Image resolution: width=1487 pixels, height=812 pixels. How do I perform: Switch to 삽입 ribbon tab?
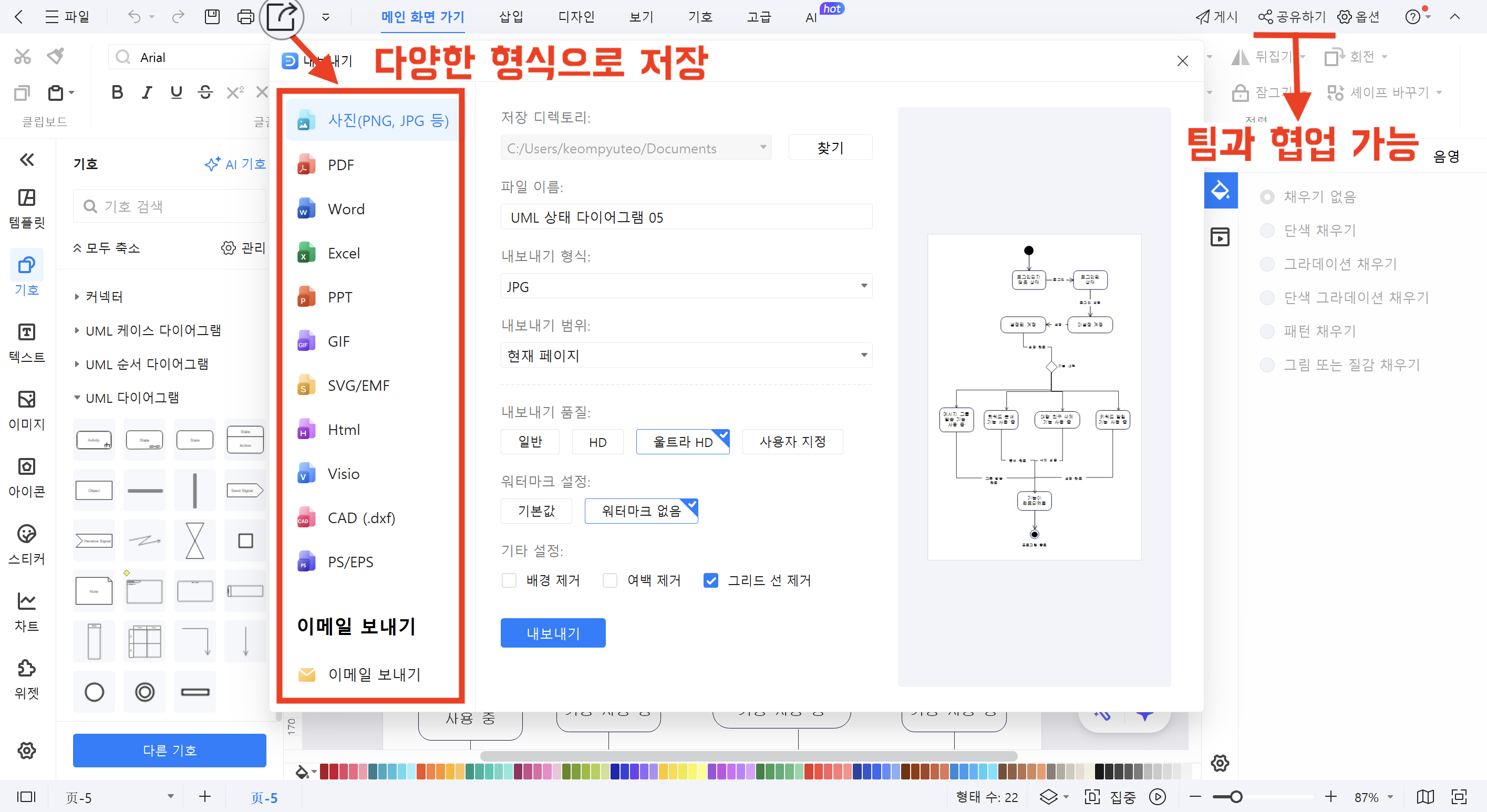point(511,17)
